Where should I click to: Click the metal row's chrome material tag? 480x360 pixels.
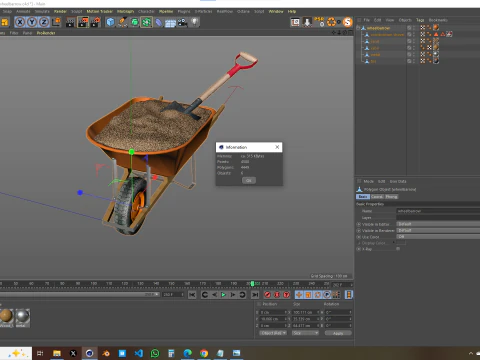click(436, 54)
